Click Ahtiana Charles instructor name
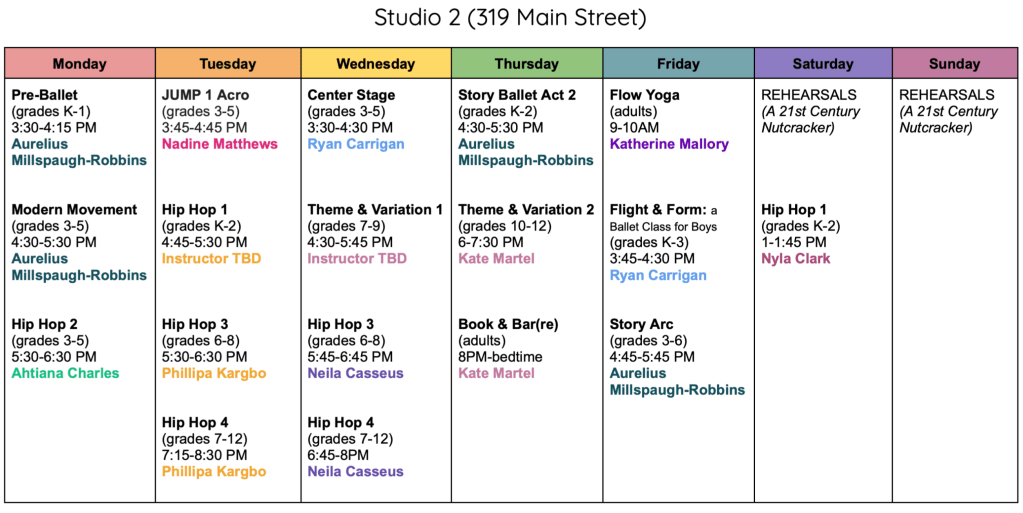This screenshot has width=1023, height=513. point(65,373)
